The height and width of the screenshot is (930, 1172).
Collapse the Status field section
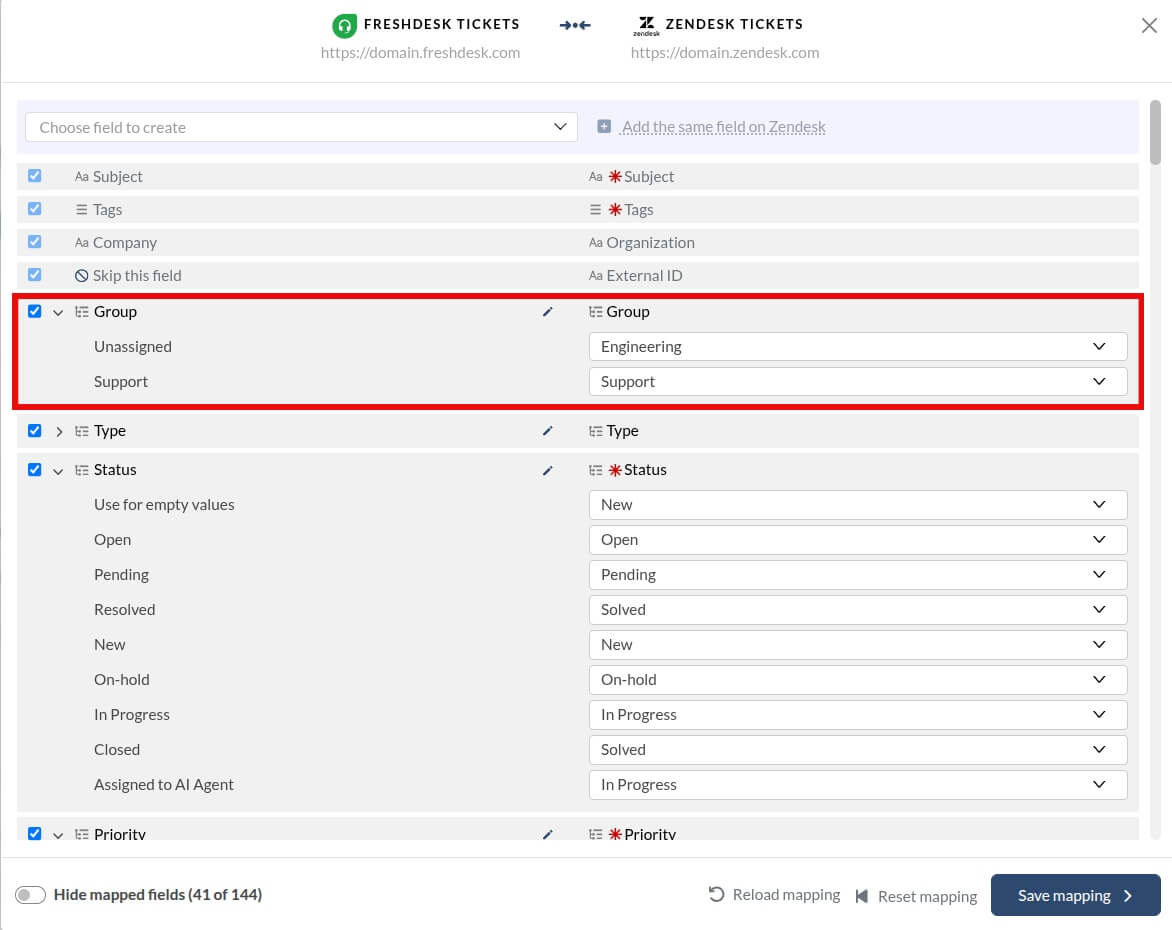pyautogui.click(x=58, y=471)
